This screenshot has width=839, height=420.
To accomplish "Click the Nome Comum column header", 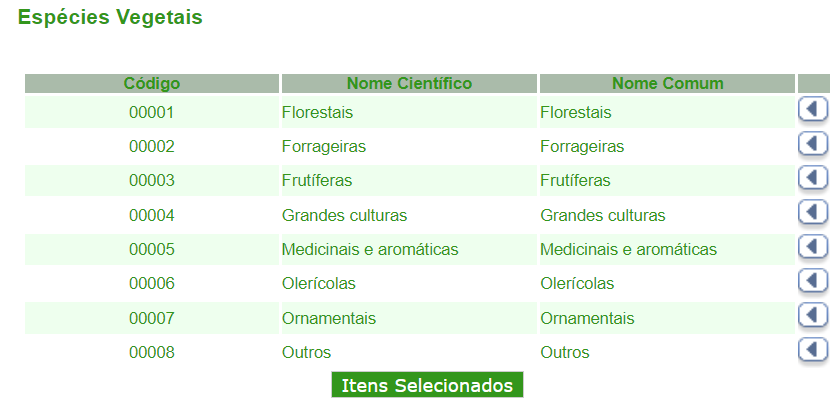I will tap(667, 83).
